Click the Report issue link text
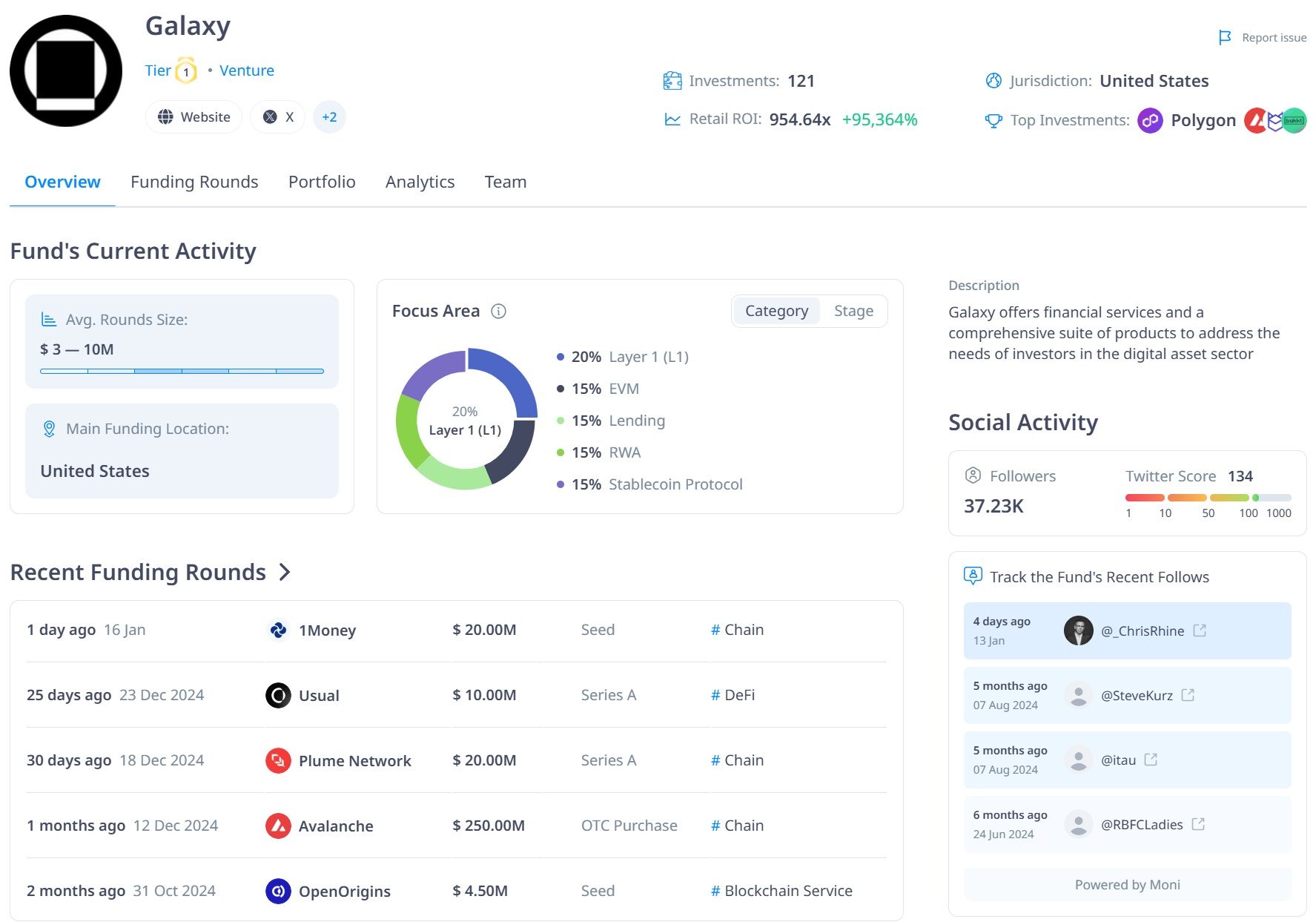The height and width of the screenshot is (922, 1316). pos(1274,38)
